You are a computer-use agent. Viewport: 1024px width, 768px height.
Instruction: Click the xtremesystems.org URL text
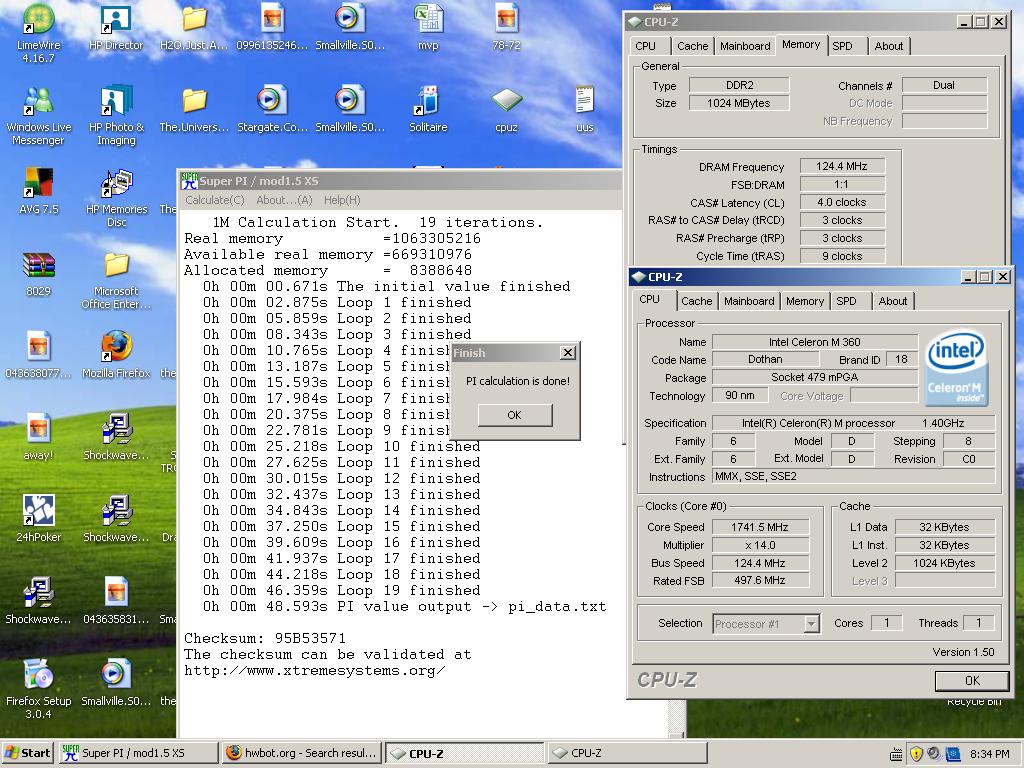tap(314, 671)
